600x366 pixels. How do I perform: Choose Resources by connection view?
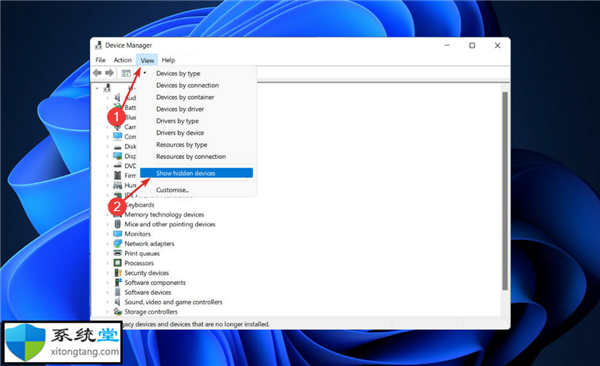pyautogui.click(x=197, y=157)
